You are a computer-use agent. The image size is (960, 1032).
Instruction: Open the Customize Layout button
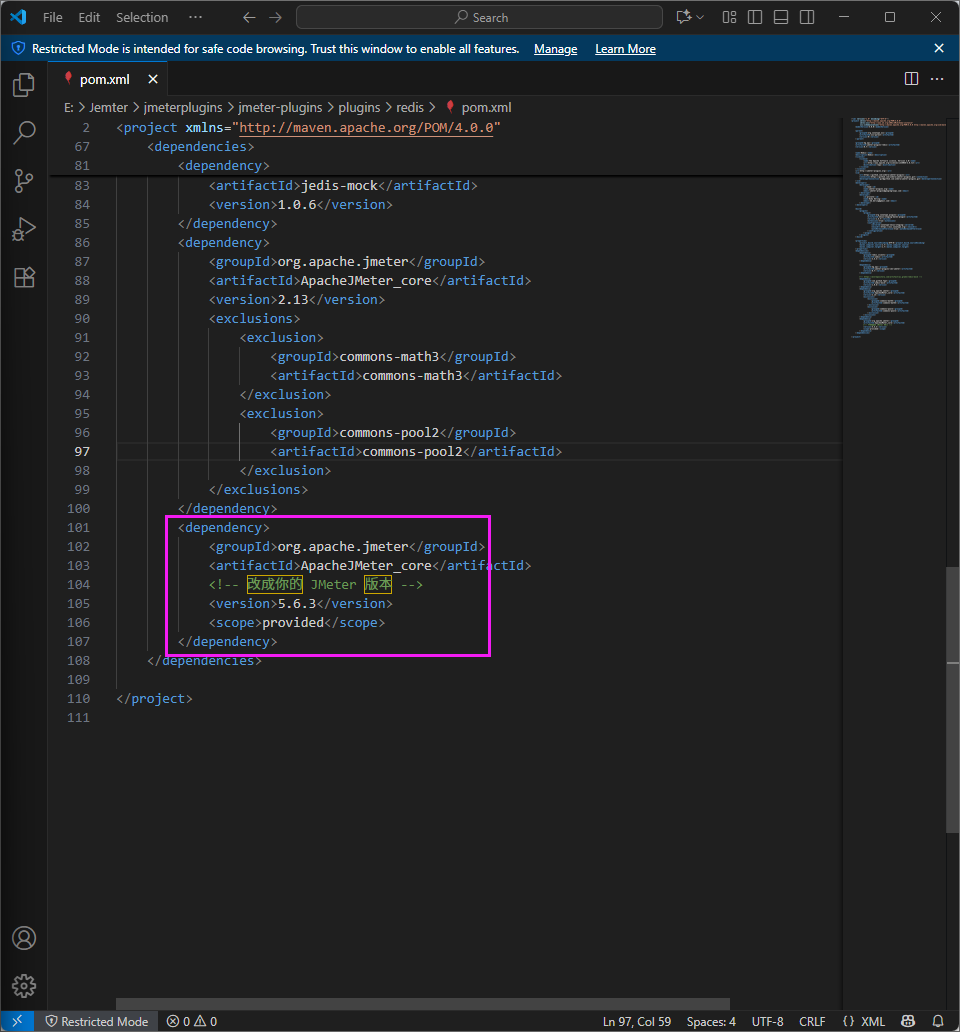(x=729, y=17)
